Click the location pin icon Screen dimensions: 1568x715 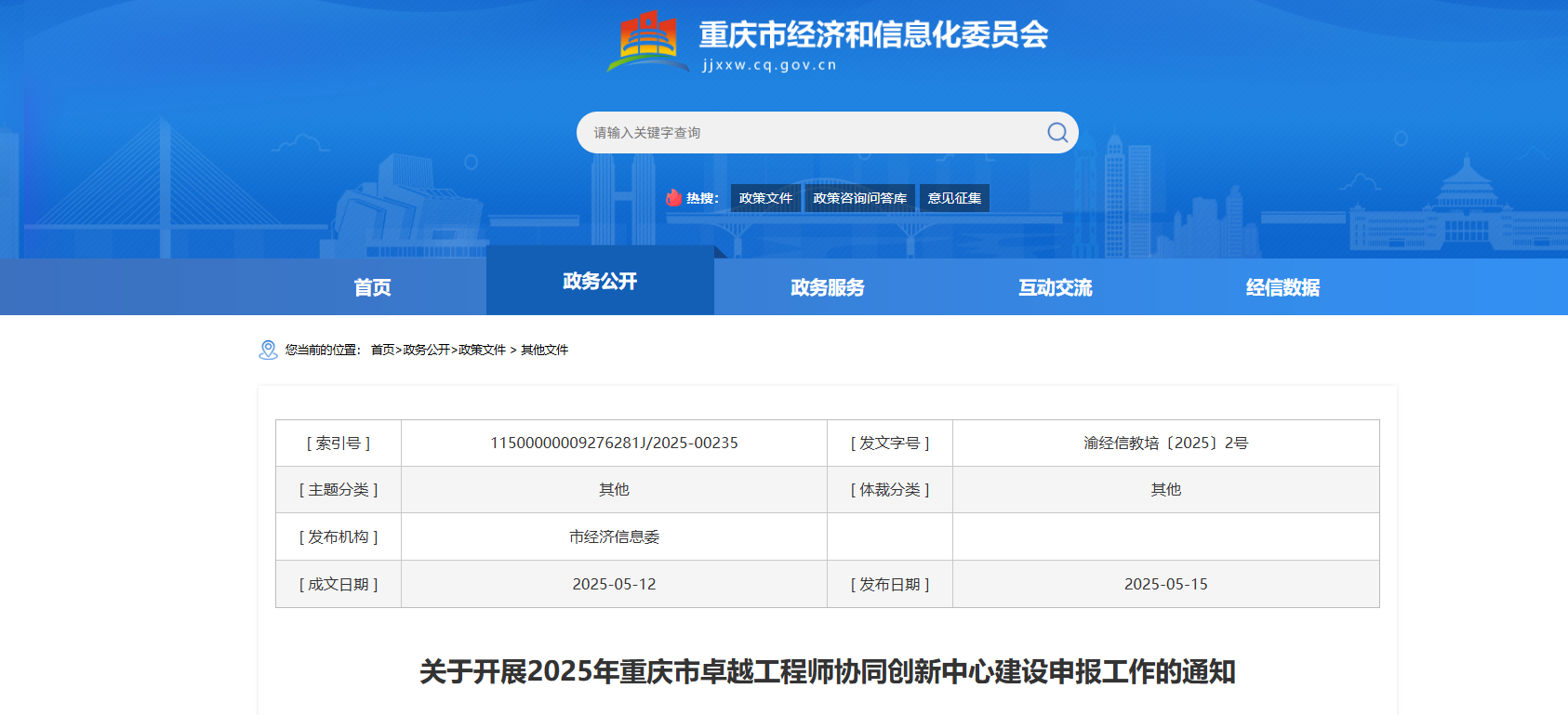[x=268, y=350]
